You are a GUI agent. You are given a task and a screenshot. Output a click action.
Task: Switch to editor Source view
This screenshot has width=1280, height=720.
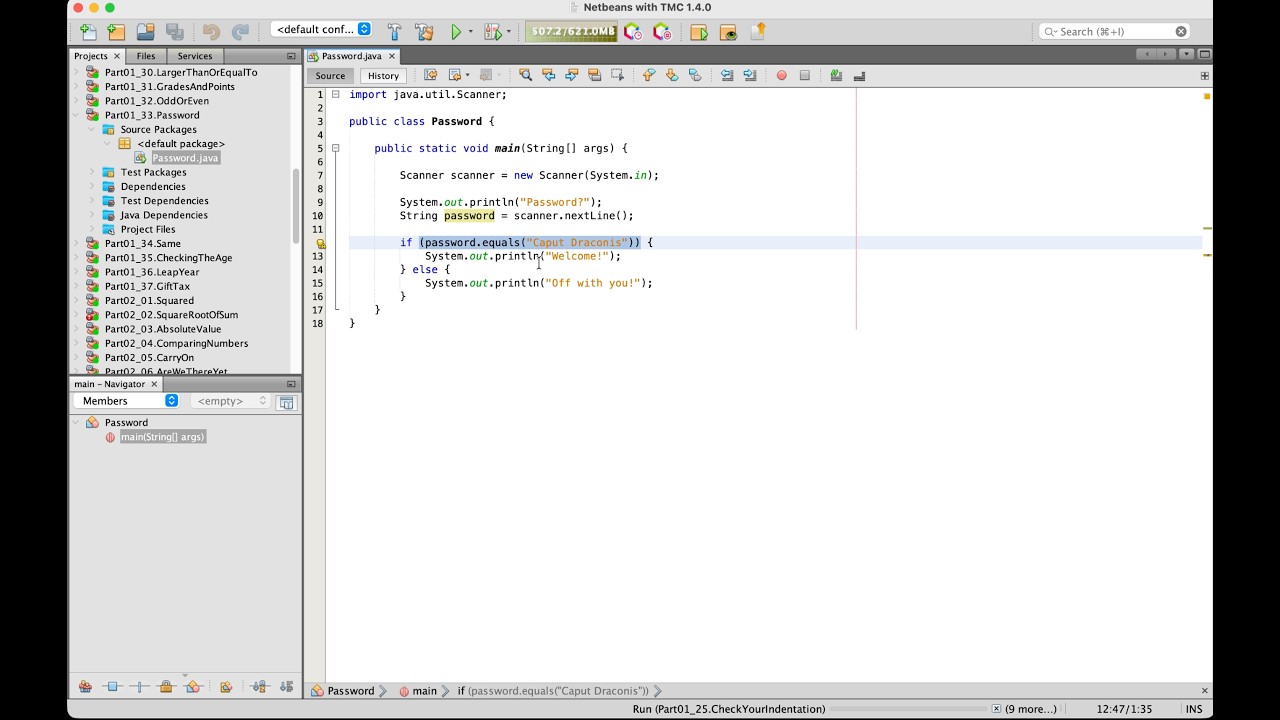(330, 76)
